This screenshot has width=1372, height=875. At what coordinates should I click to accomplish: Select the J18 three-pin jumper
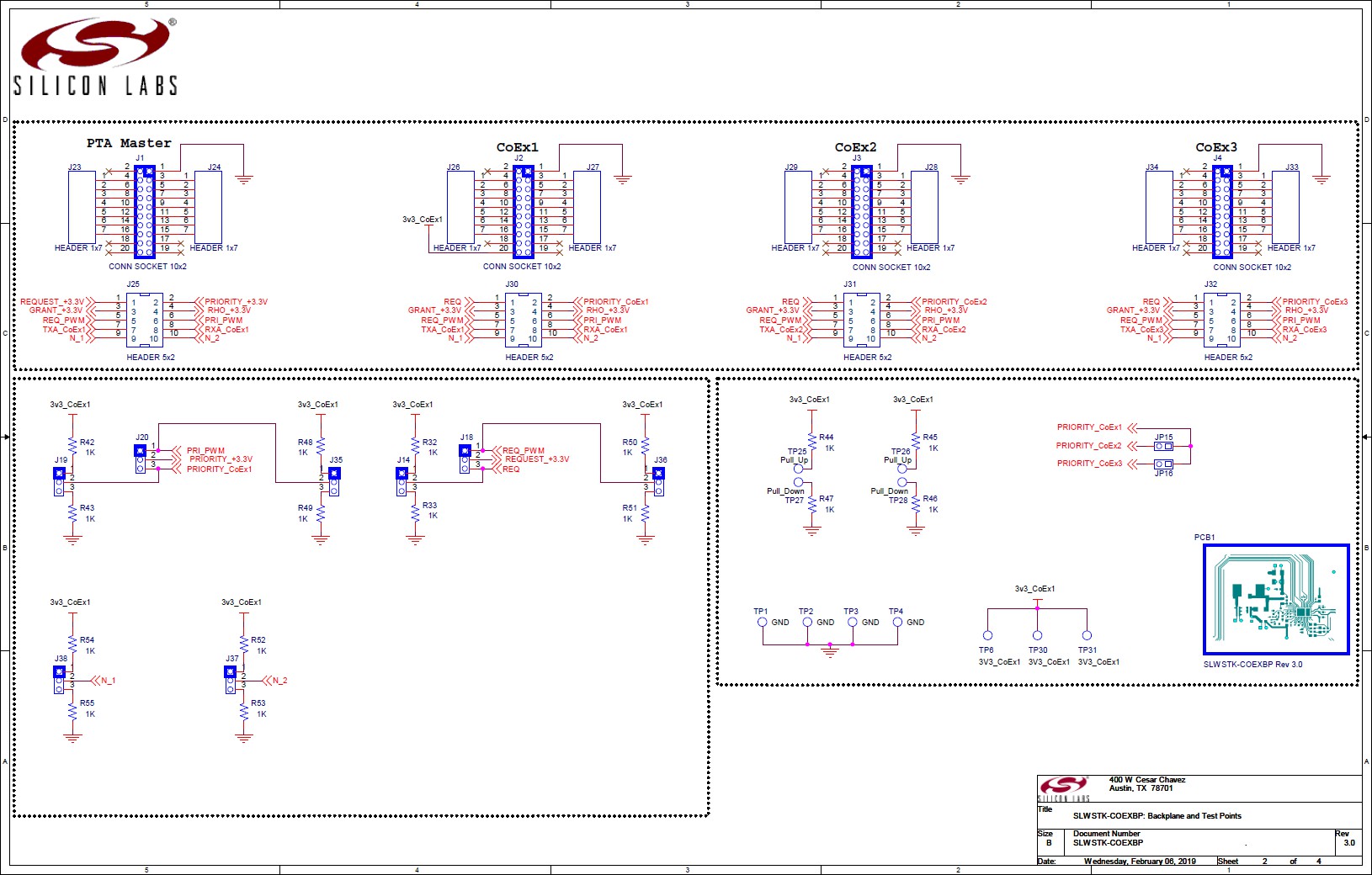[x=465, y=459]
